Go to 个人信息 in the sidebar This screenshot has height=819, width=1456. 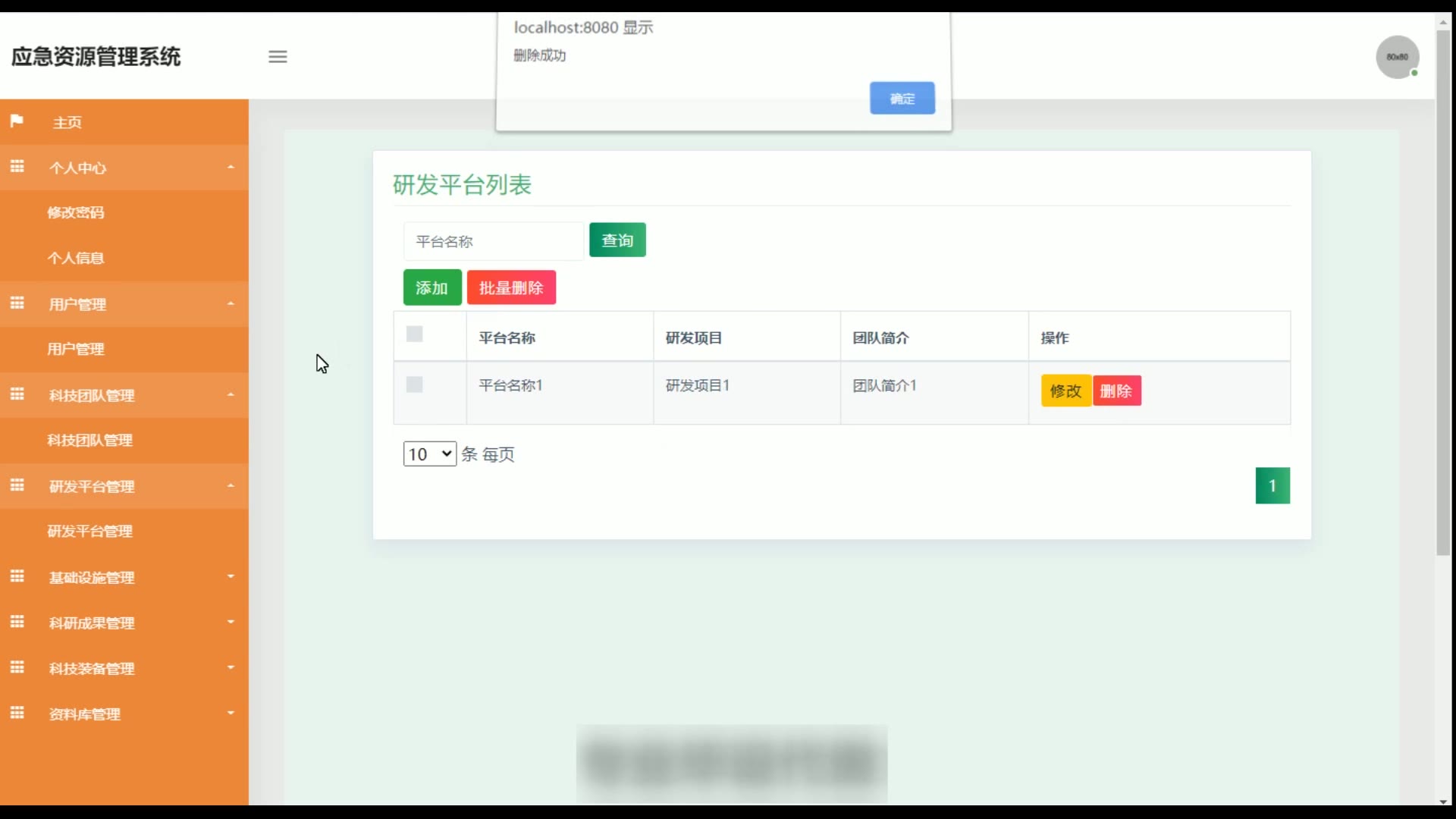coord(76,259)
